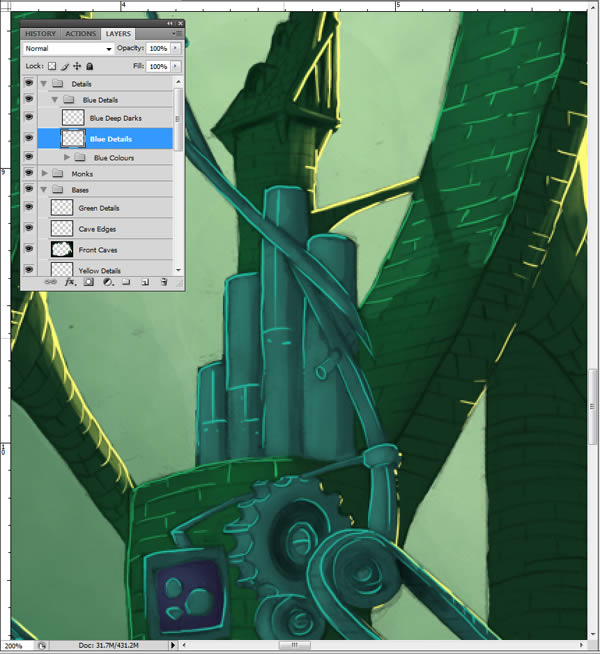Click Doc: 31.7M/431.2M status text
The image size is (600, 654).
108,646
